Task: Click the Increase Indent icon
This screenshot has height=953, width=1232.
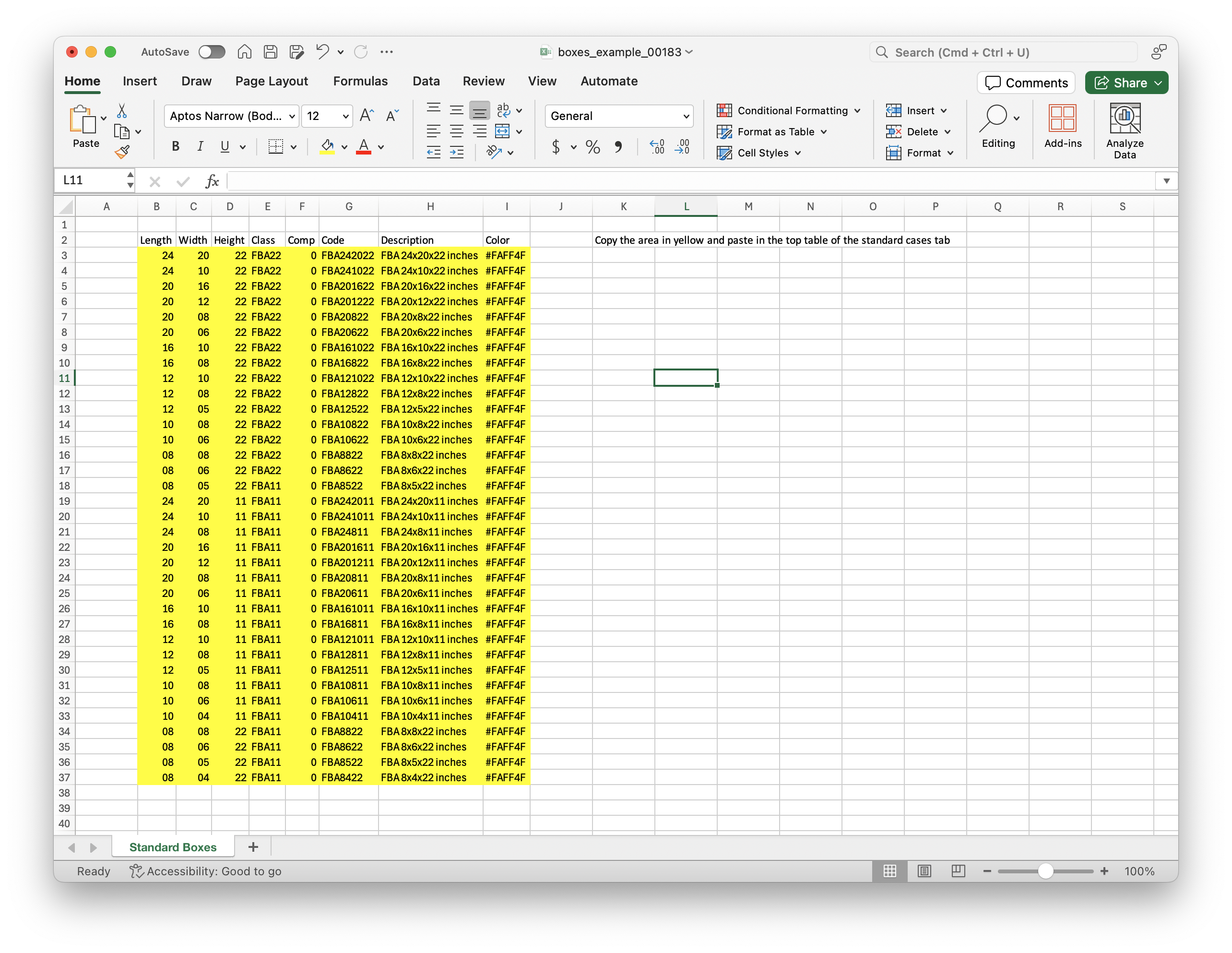Action: click(x=456, y=152)
